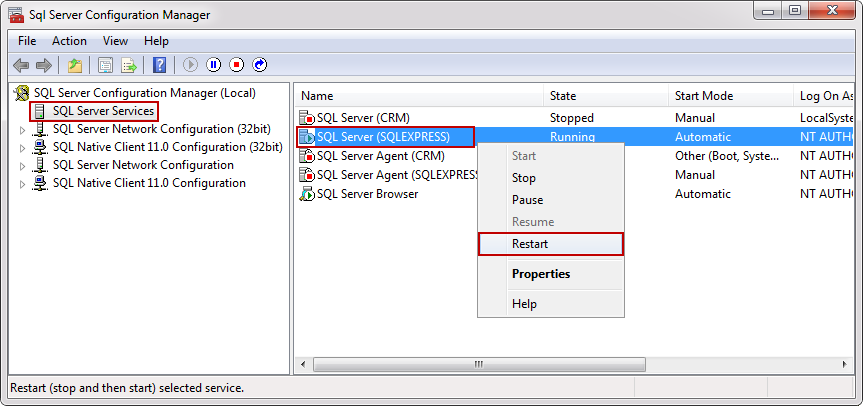The image size is (863, 406).
Task: Click the Pause Service toolbar icon
Action: point(214,65)
